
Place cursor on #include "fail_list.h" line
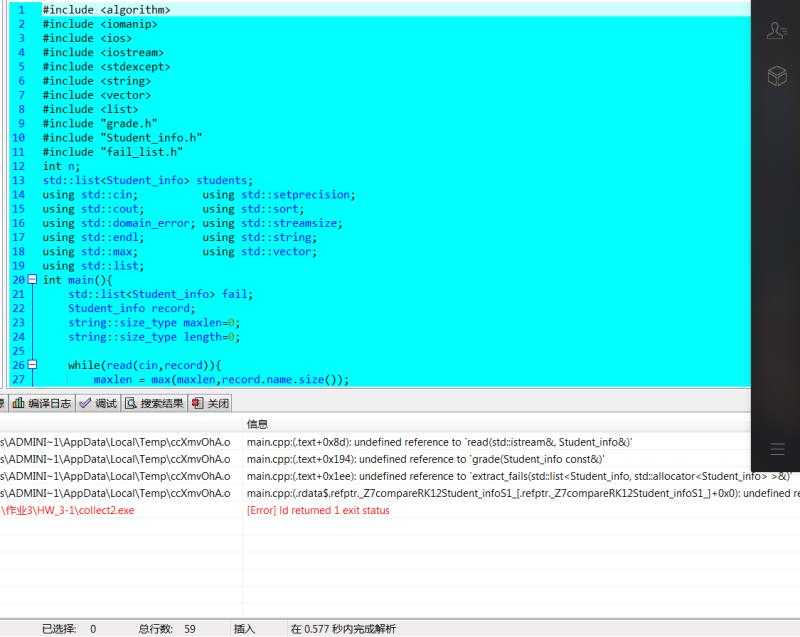coord(113,152)
